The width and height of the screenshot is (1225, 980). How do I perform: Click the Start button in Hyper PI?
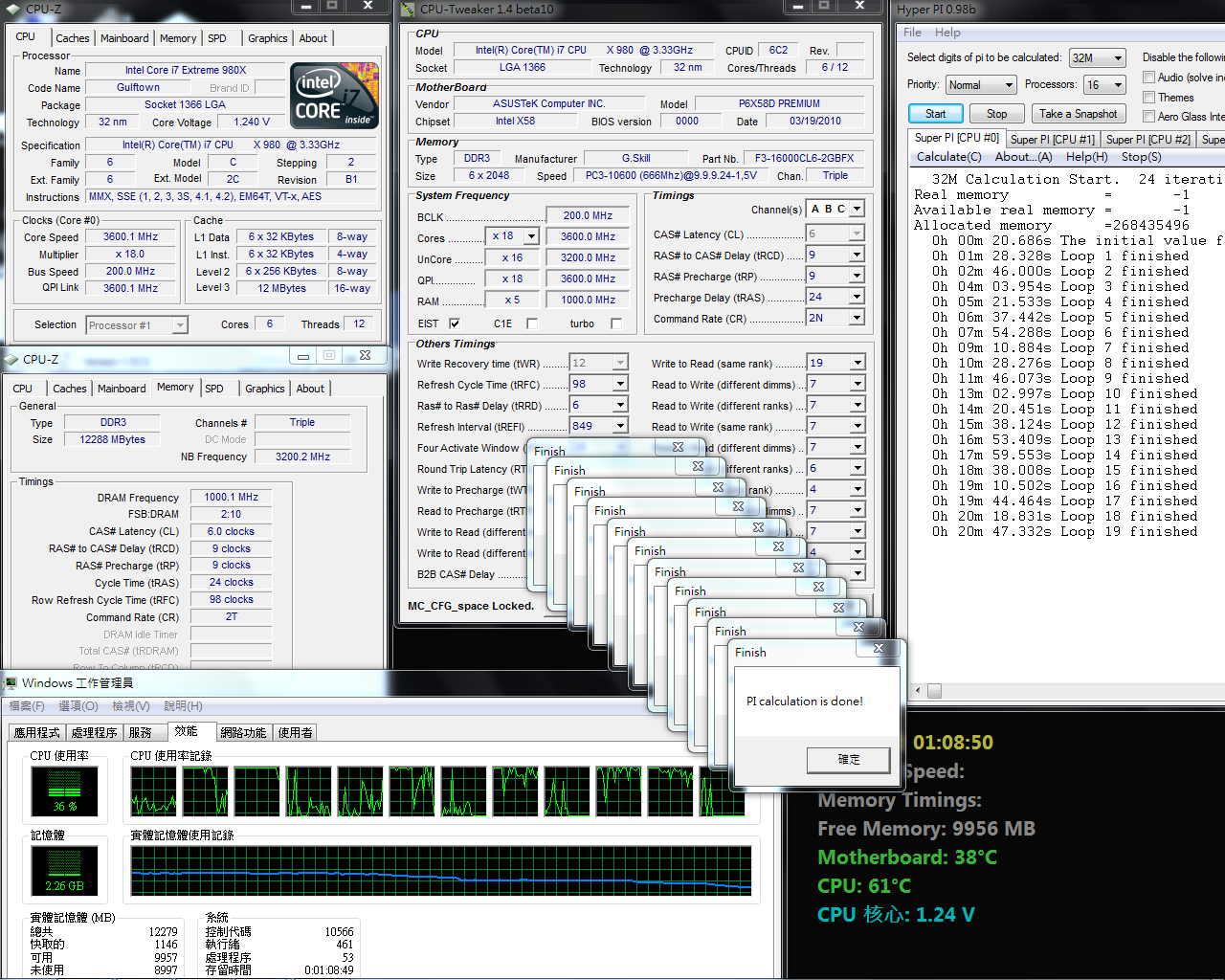pos(936,114)
